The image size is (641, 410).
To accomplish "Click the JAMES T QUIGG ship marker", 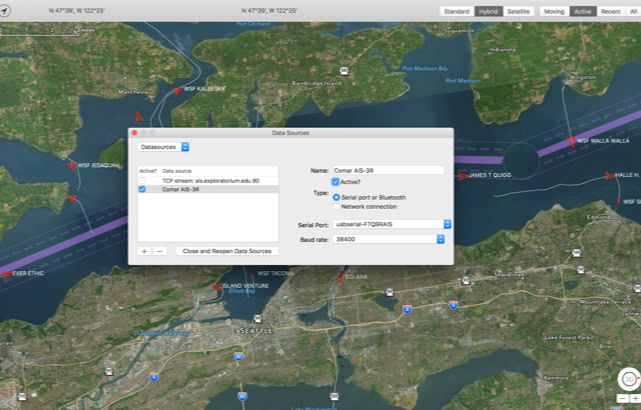I will coord(462,176).
